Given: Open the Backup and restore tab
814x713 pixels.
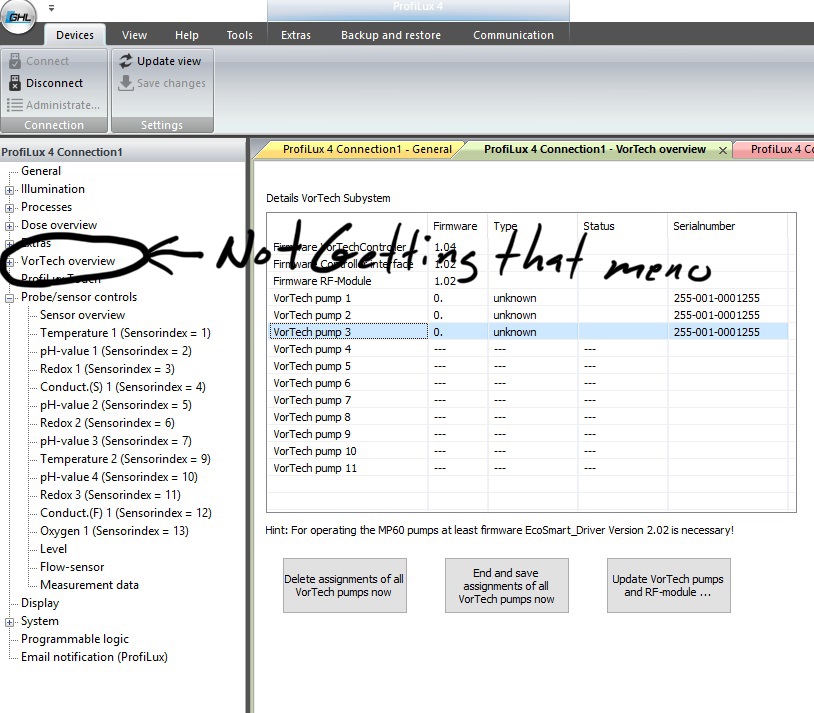Looking at the screenshot, I should 391,35.
